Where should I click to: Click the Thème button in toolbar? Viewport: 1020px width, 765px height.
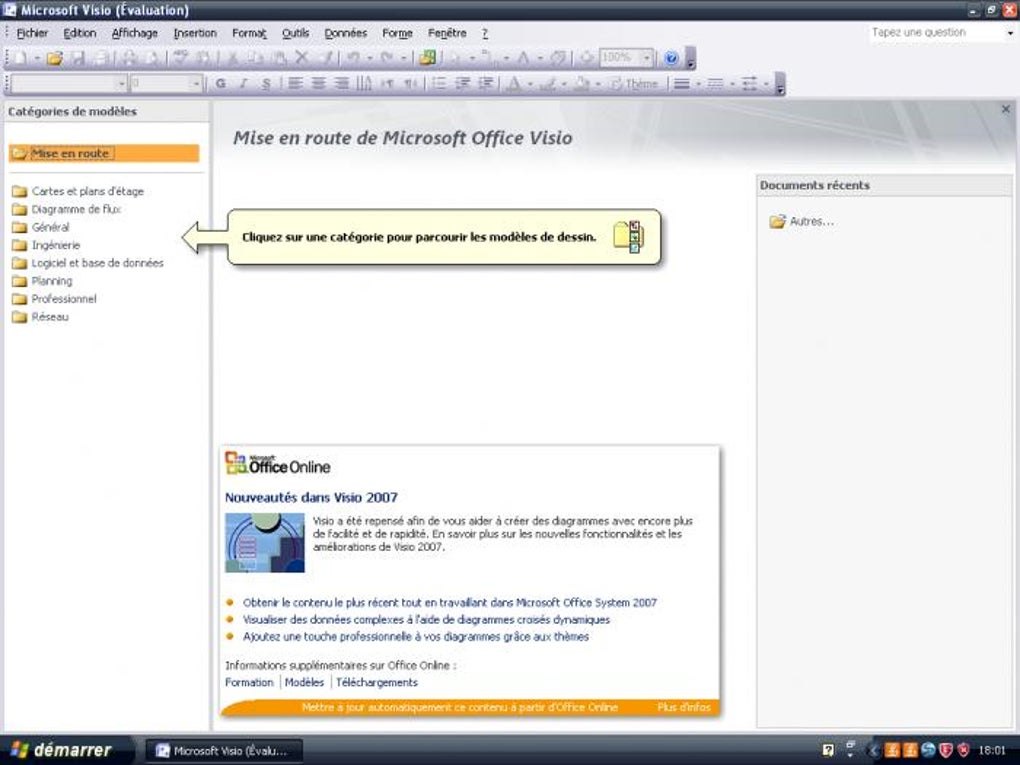634,83
